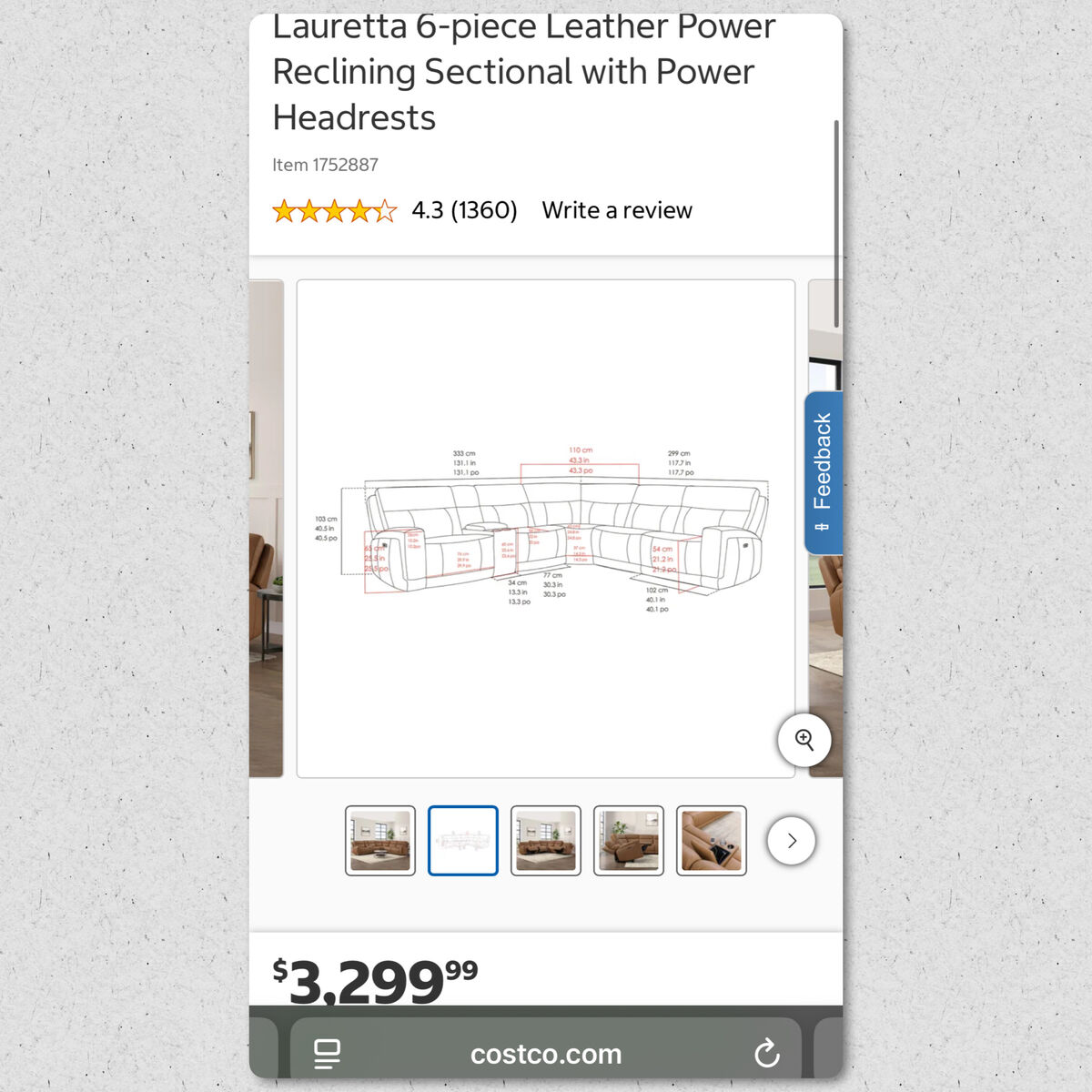Screen dimensions: 1092x1092
Task: Select the first living room sofa thumbnail
Action: [380, 841]
